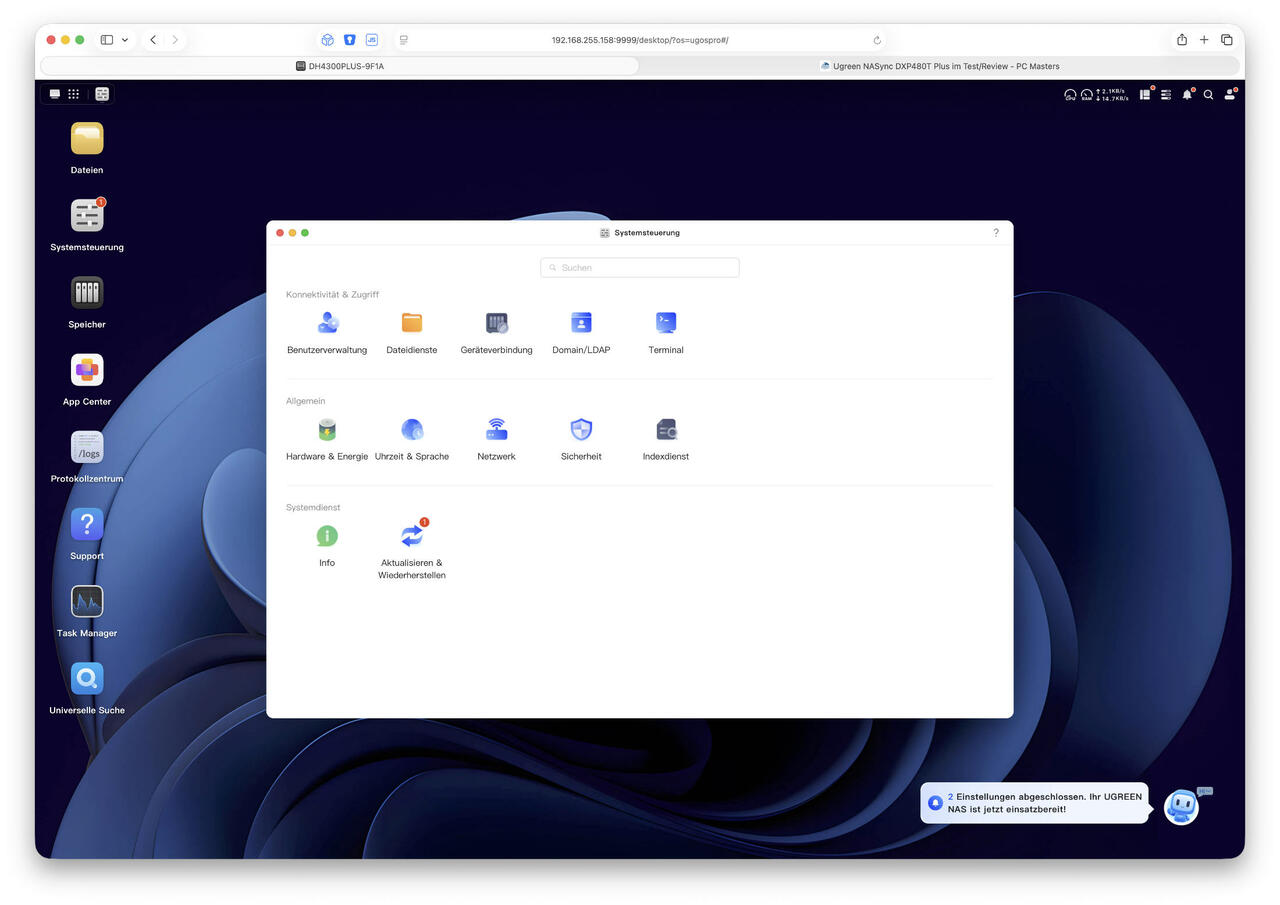Click the Safari address bar
1280x905 pixels.
pos(640,40)
